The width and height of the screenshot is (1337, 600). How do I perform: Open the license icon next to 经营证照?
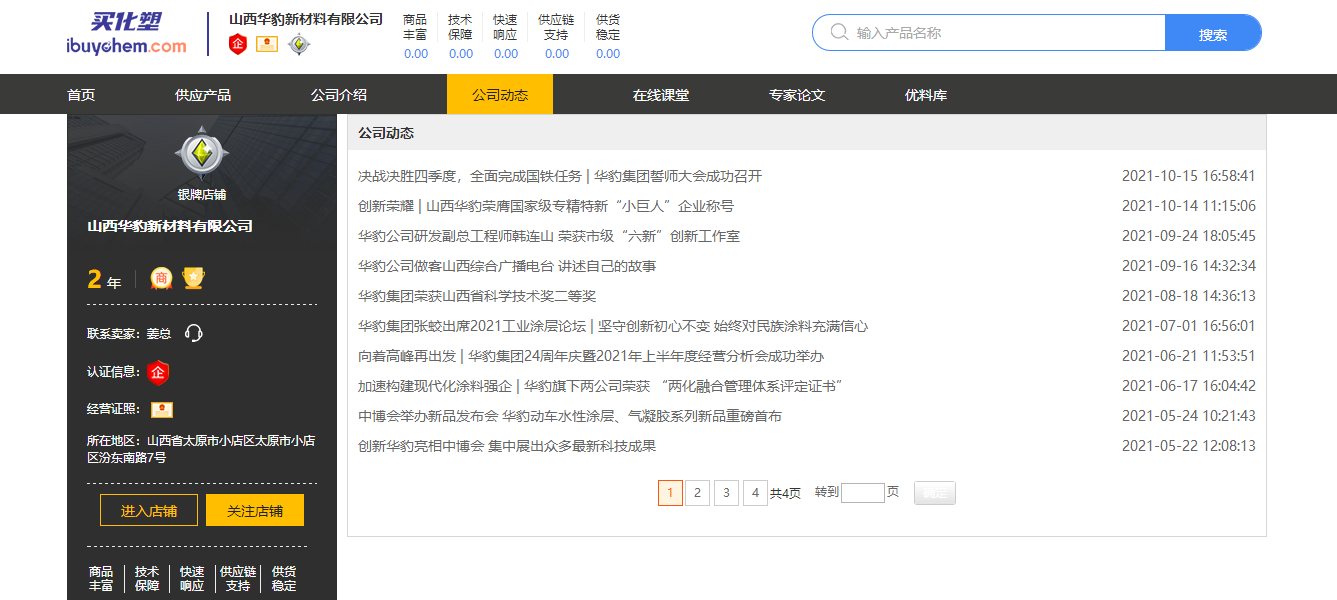coord(162,409)
